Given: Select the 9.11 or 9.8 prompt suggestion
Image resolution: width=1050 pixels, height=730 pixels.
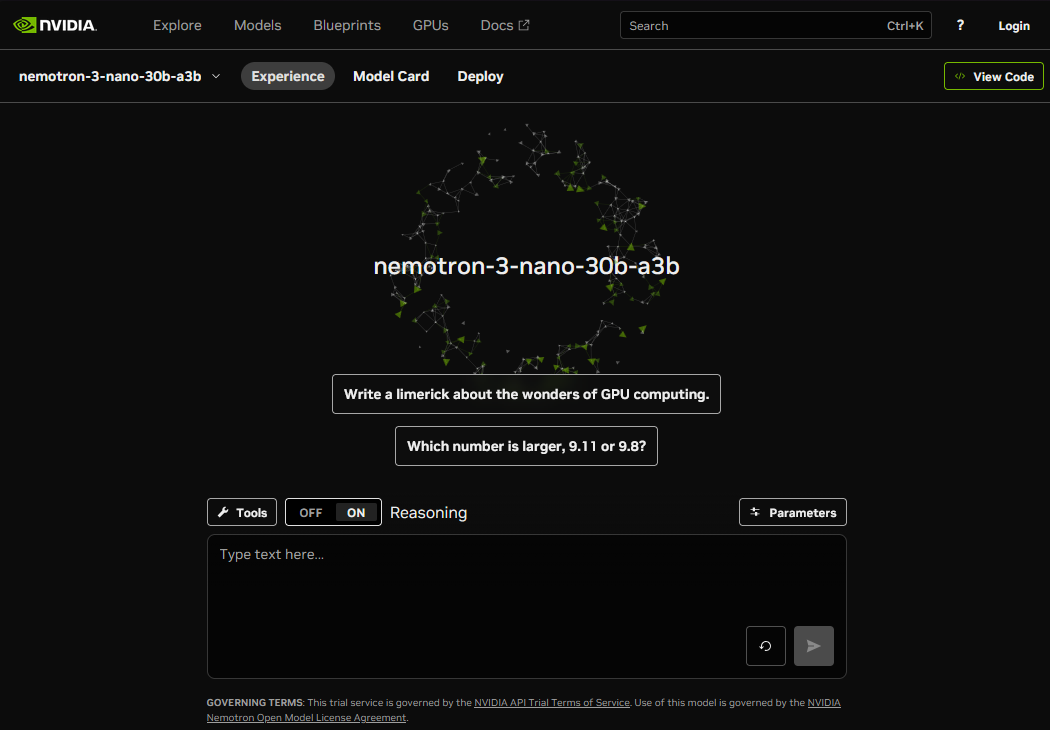Looking at the screenshot, I should (x=526, y=446).
